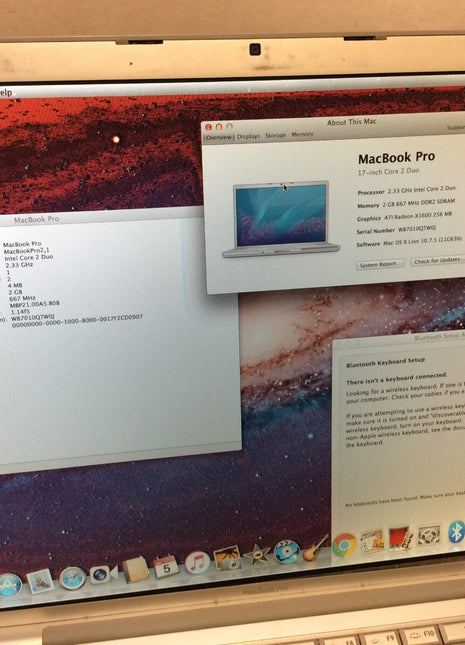The height and width of the screenshot is (645, 465).
Task: Launch Mail using the stamp dock icon
Action: (x=40, y=581)
